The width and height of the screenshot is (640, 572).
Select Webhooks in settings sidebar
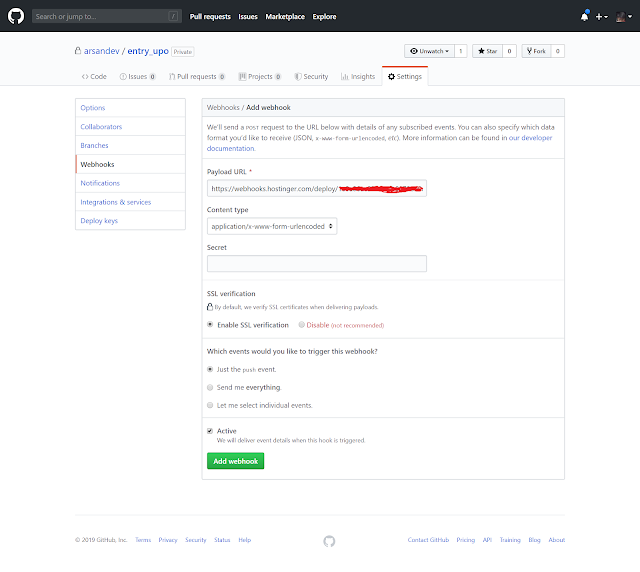point(130,164)
